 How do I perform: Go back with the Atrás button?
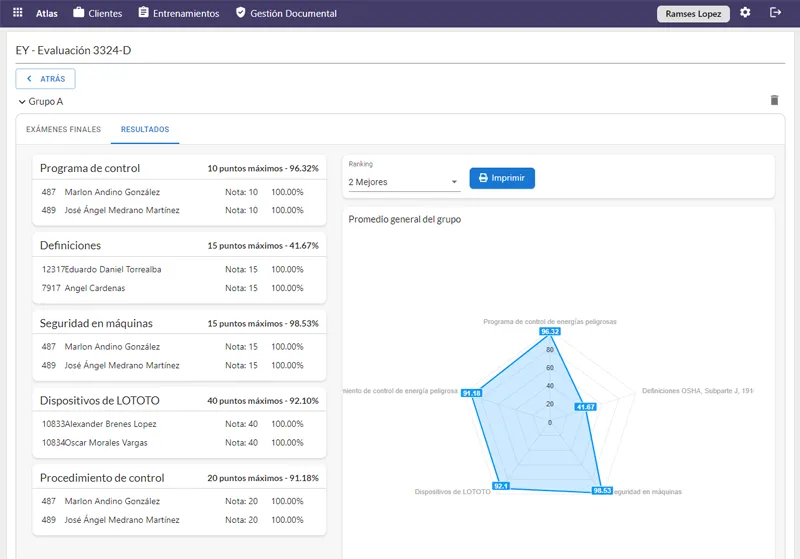click(45, 78)
